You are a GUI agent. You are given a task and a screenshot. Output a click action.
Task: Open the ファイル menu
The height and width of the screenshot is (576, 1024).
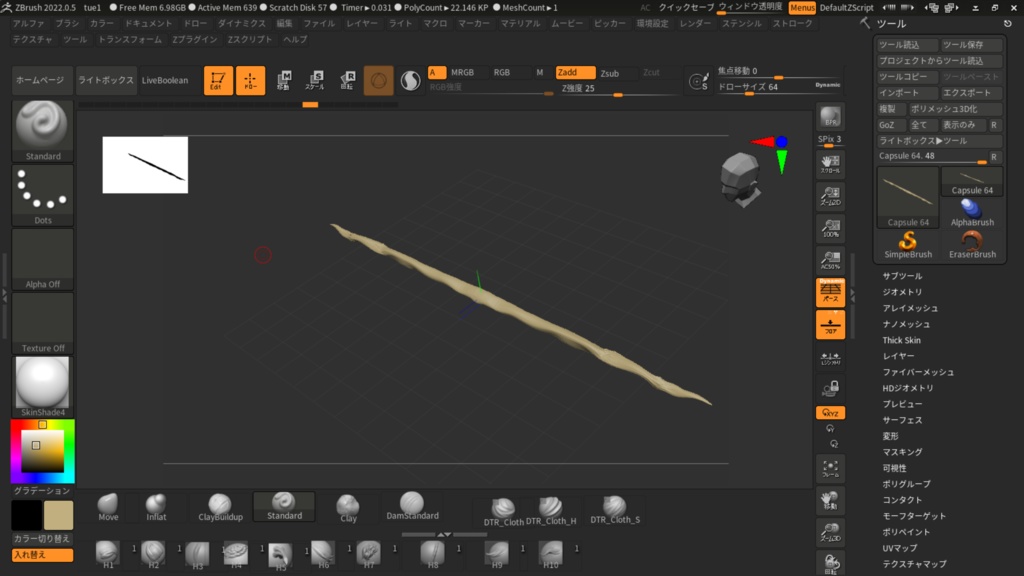319,24
